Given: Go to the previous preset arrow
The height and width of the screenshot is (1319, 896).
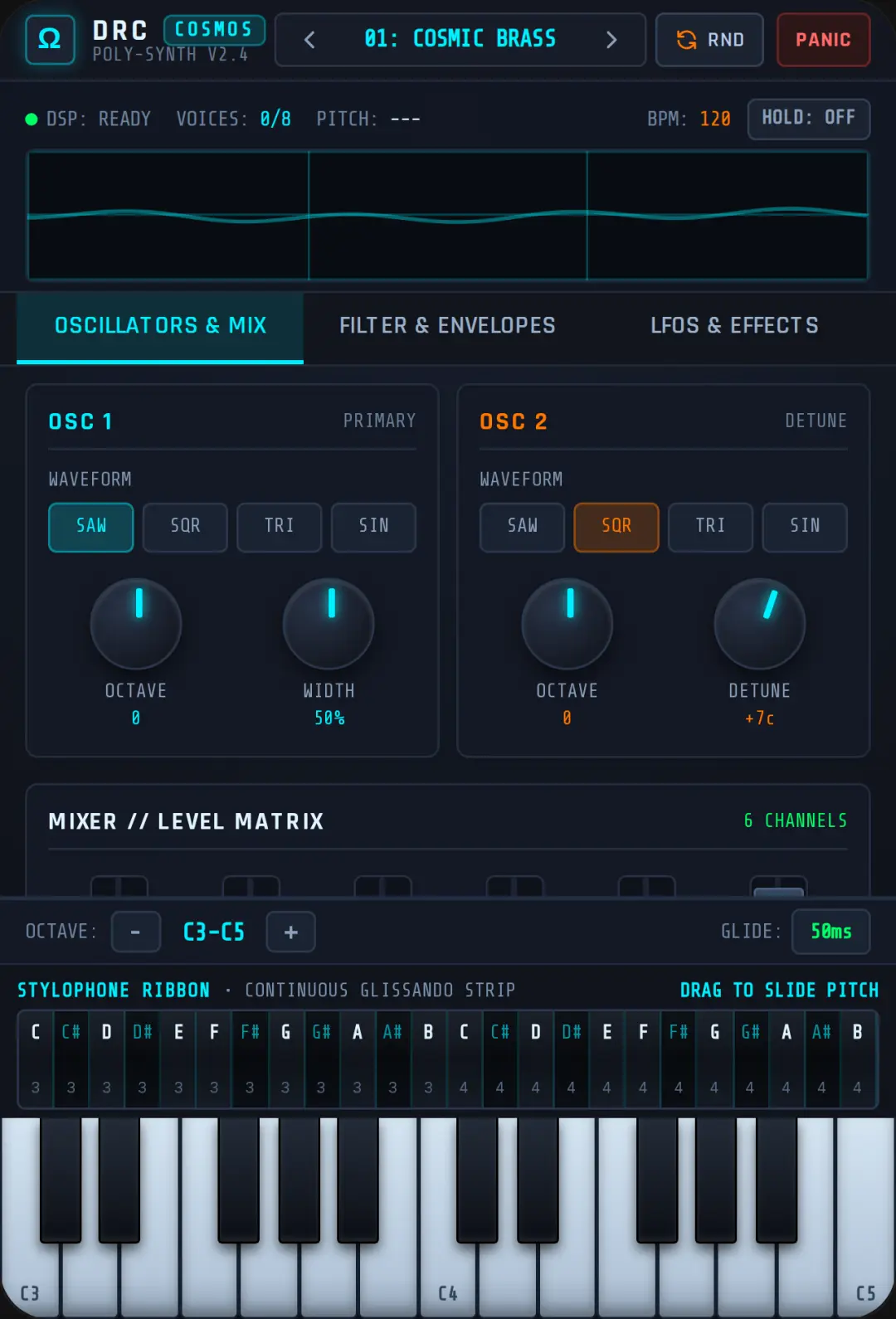Looking at the screenshot, I should pos(309,39).
